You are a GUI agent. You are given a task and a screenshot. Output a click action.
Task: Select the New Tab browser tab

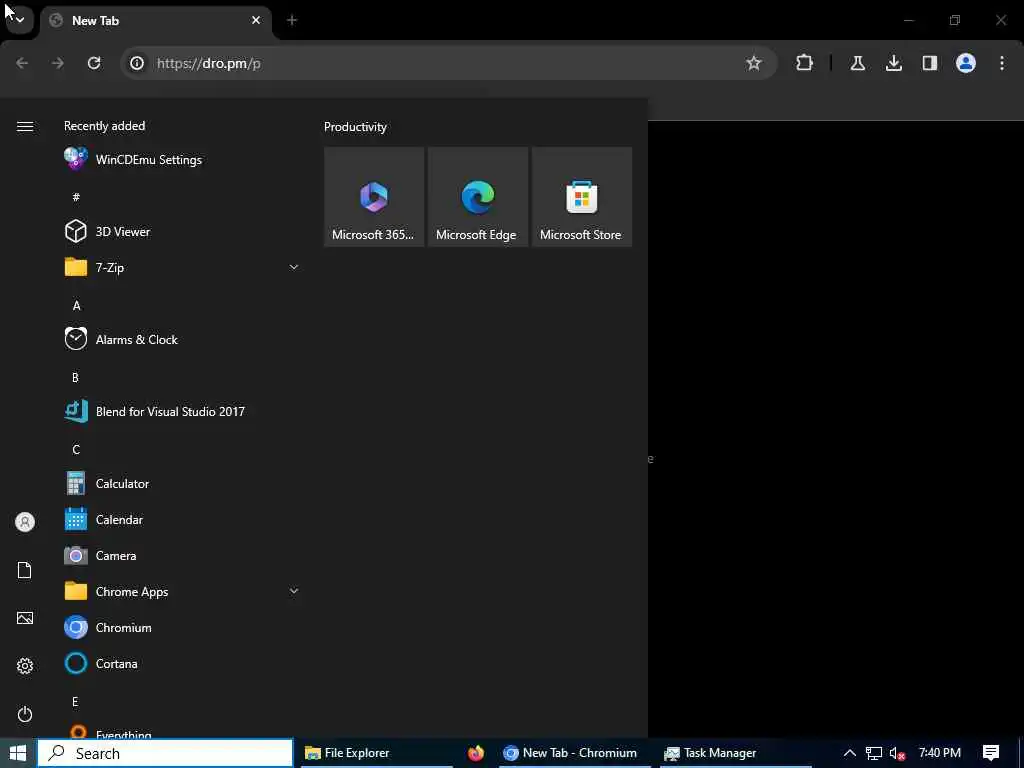click(x=157, y=21)
